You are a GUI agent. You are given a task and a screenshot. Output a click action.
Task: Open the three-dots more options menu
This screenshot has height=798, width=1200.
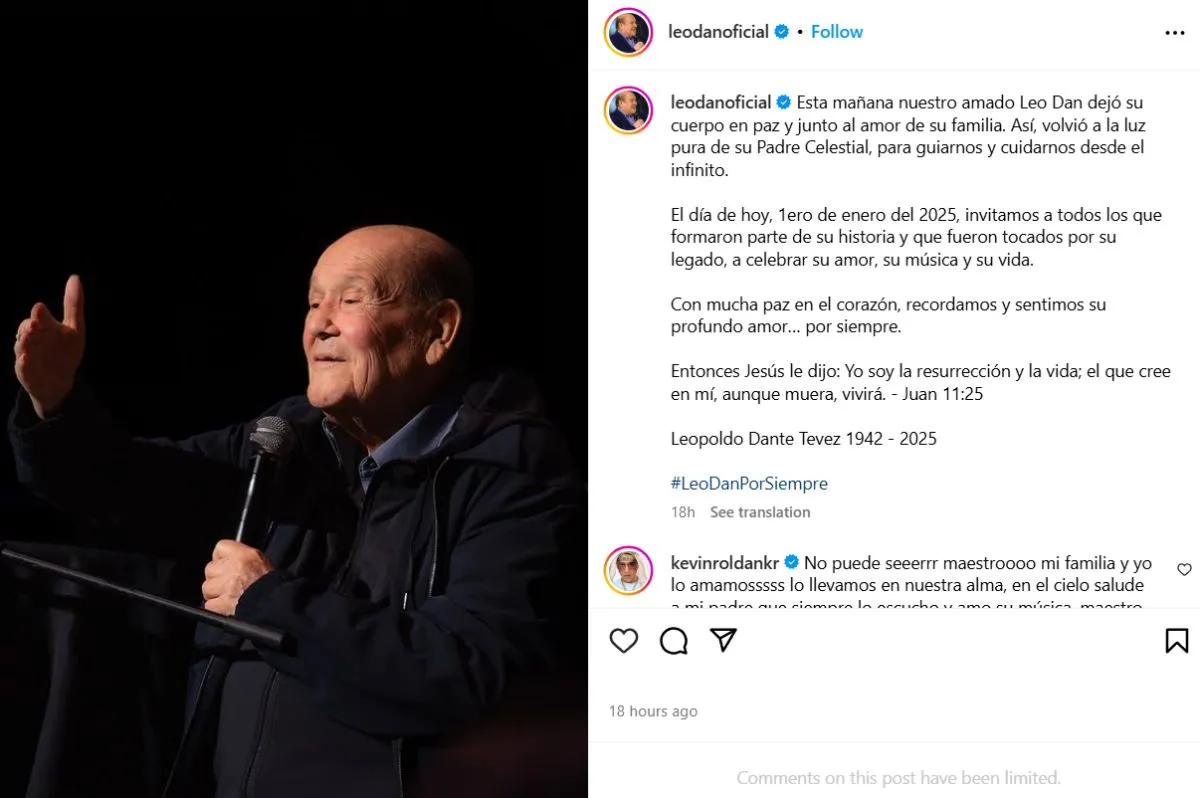(x=1175, y=33)
